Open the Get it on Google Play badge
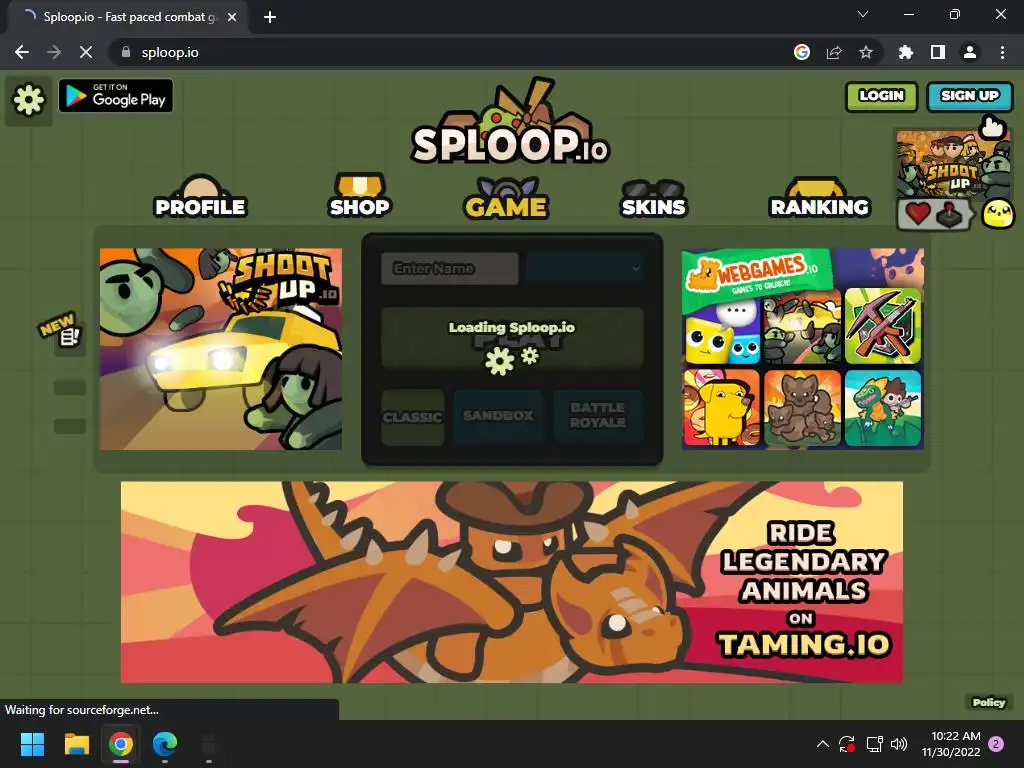The image size is (1024, 768). pyautogui.click(x=116, y=96)
